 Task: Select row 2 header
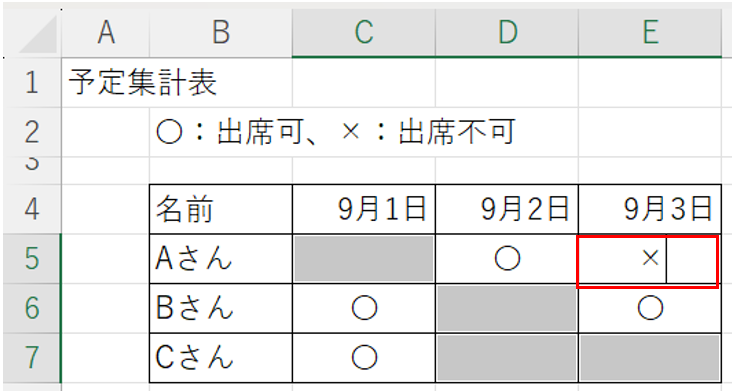(x=32, y=132)
